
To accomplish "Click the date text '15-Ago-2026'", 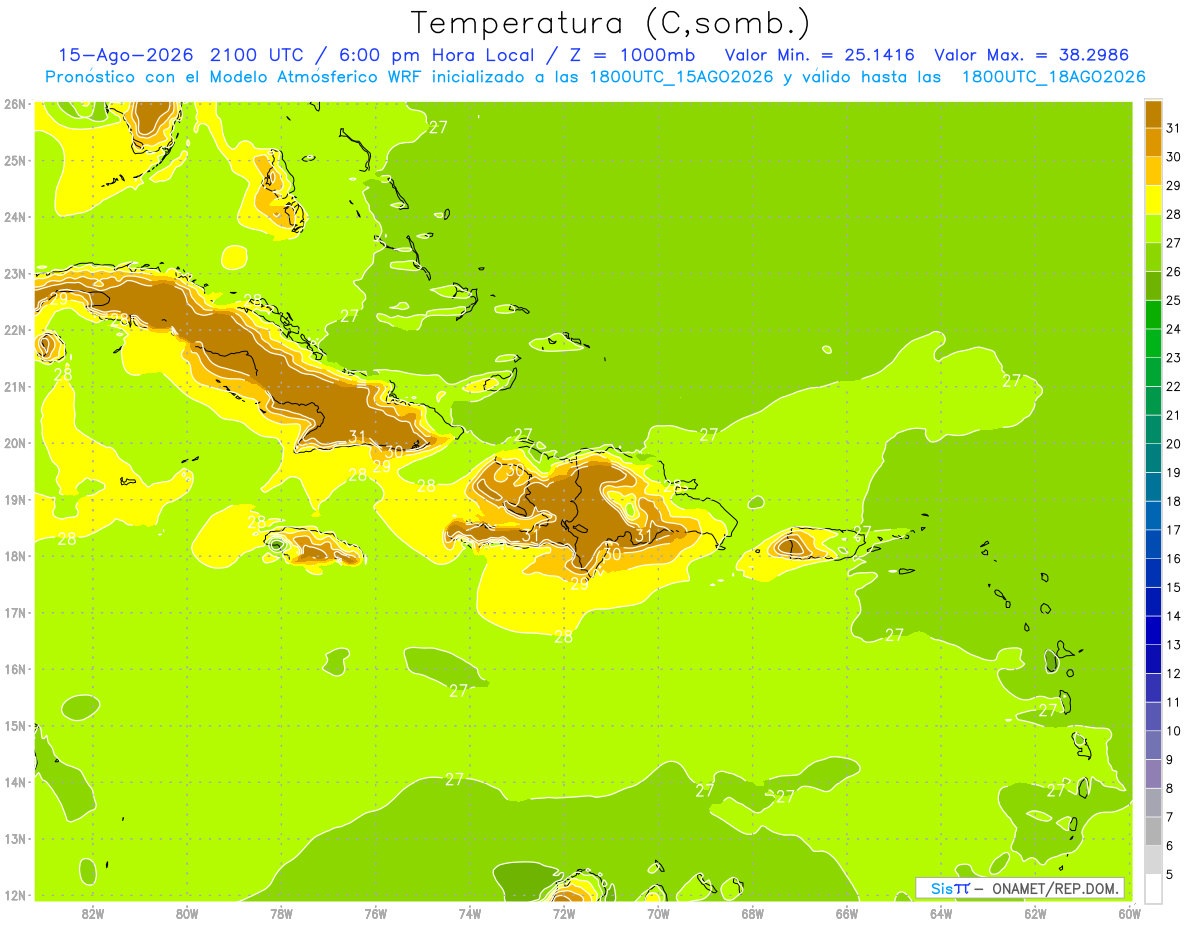I will 127,55.
